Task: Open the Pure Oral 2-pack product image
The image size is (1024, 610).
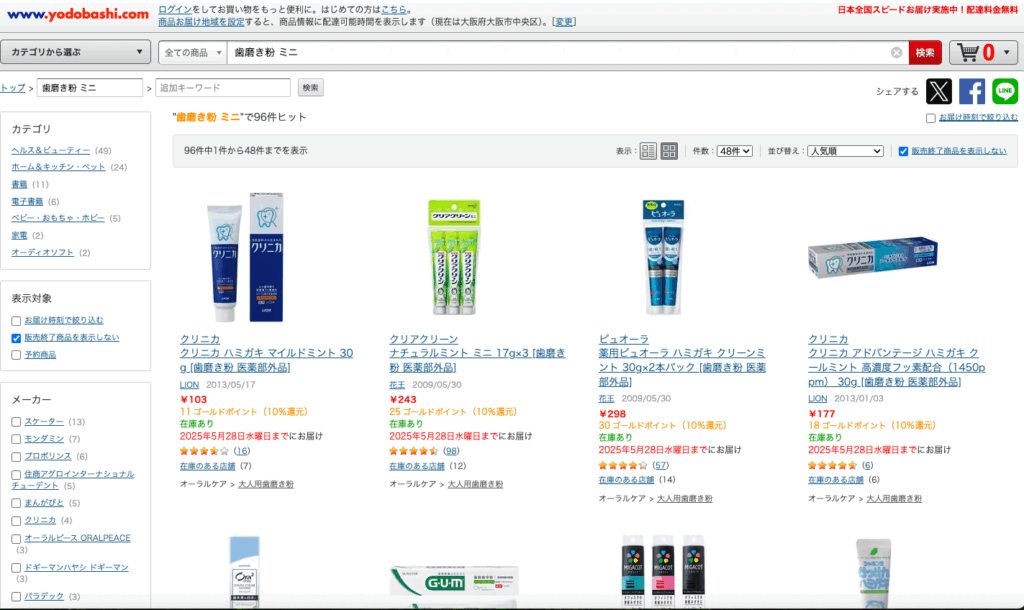Action: tap(664, 257)
